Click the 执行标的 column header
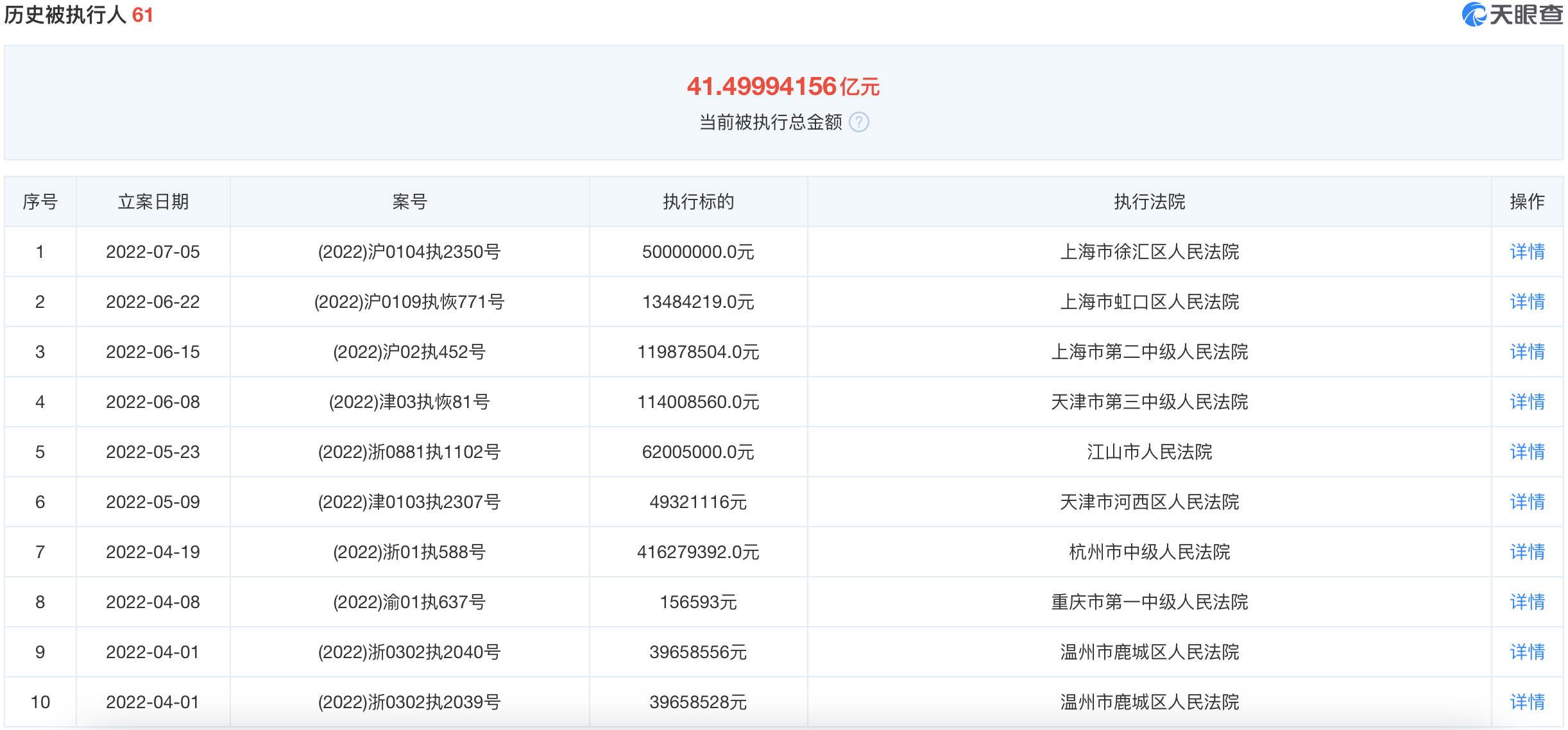Screen dimensions: 1568x730 [698, 202]
